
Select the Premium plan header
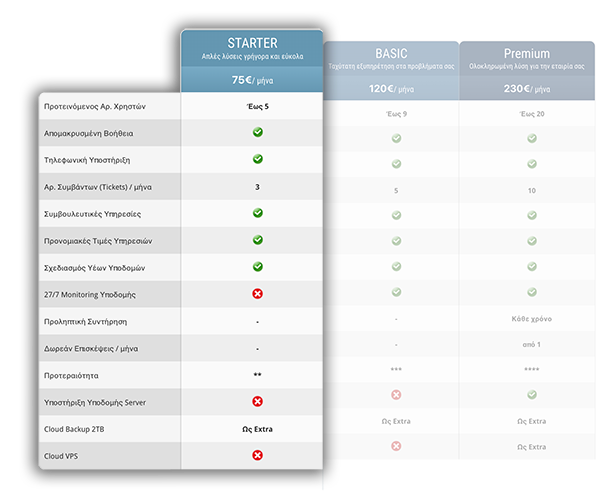[x=526, y=53]
